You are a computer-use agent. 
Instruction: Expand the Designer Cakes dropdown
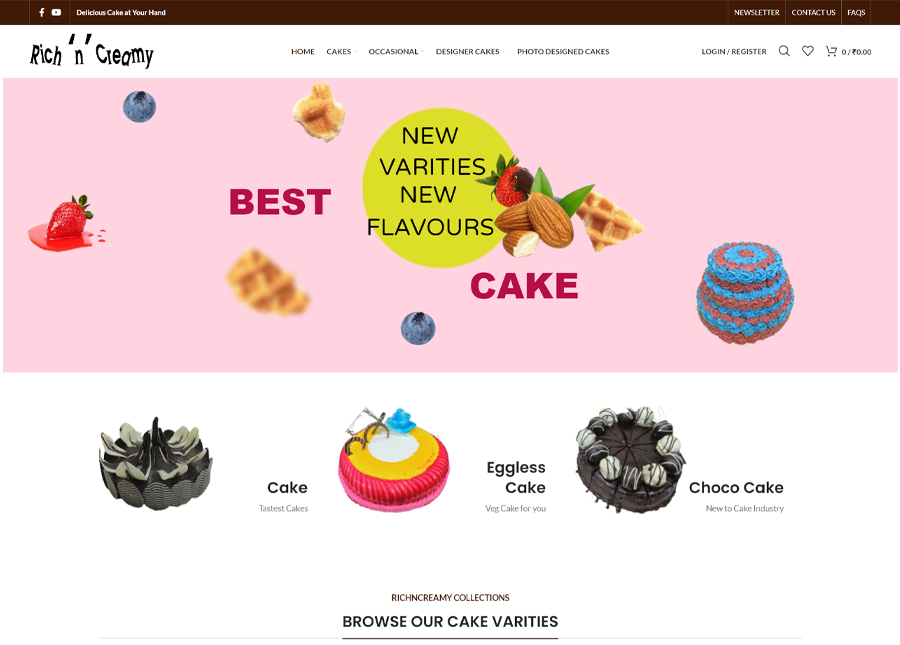tap(470, 52)
